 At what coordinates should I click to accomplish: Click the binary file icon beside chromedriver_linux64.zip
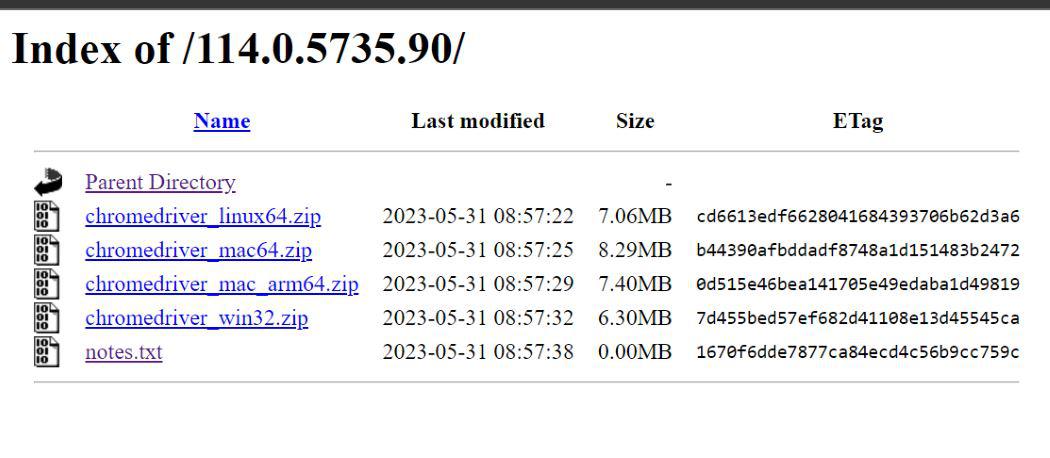(x=47, y=216)
